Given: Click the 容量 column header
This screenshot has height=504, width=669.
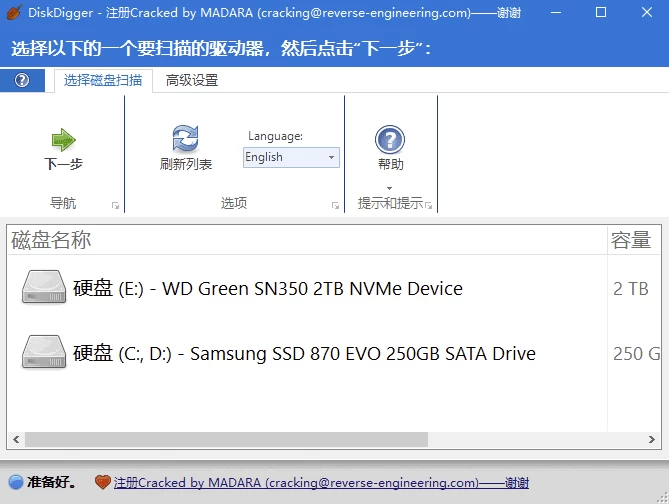Looking at the screenshot, I should [634, 240].
